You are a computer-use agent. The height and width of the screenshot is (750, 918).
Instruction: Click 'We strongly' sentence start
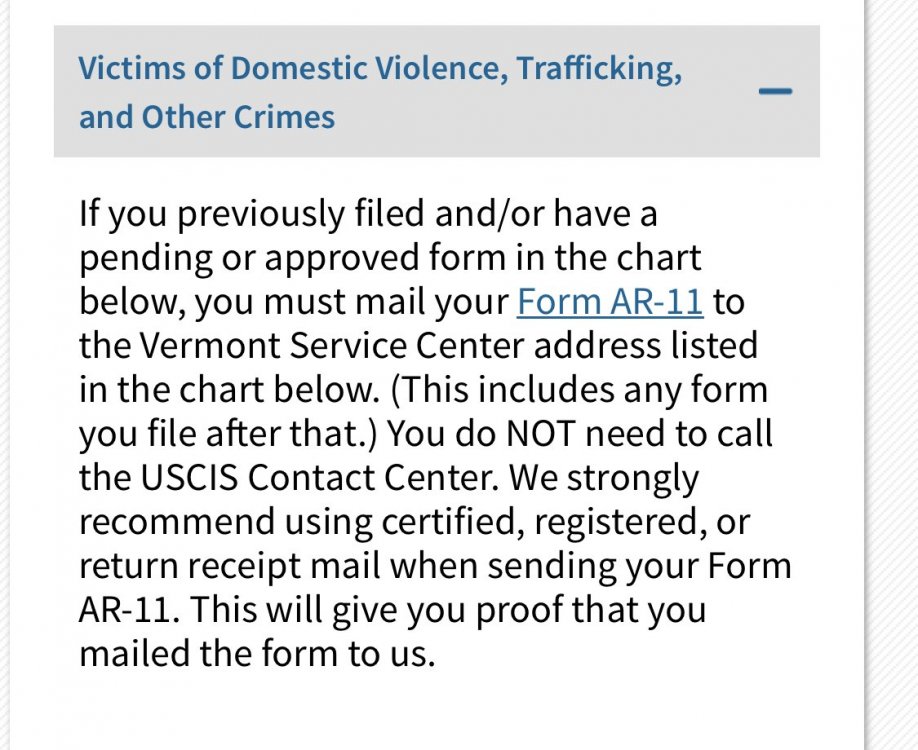pyautogui.click(x=604, y=479)
